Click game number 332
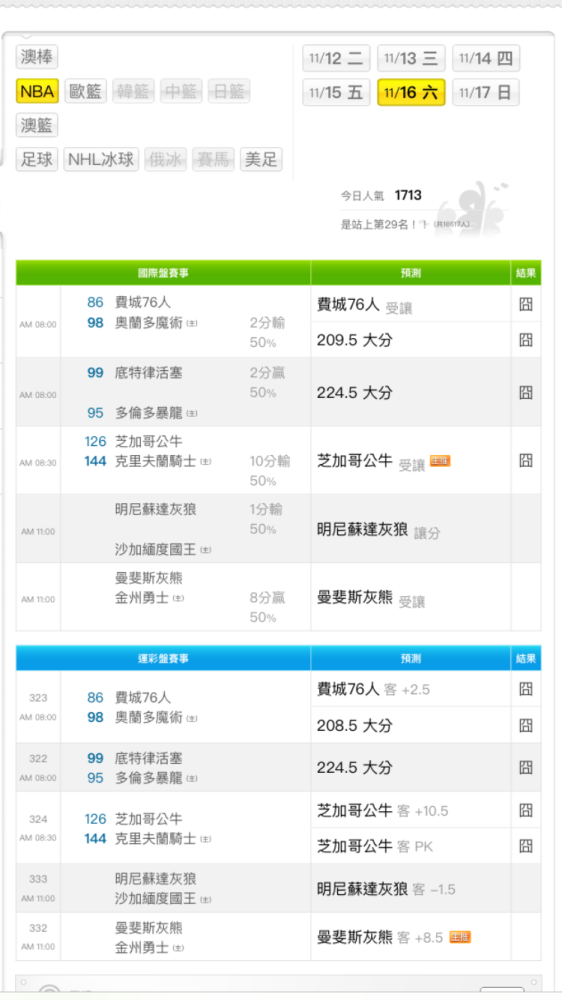Viewport: 562px width, 1000px height. (x=38, y=928)
